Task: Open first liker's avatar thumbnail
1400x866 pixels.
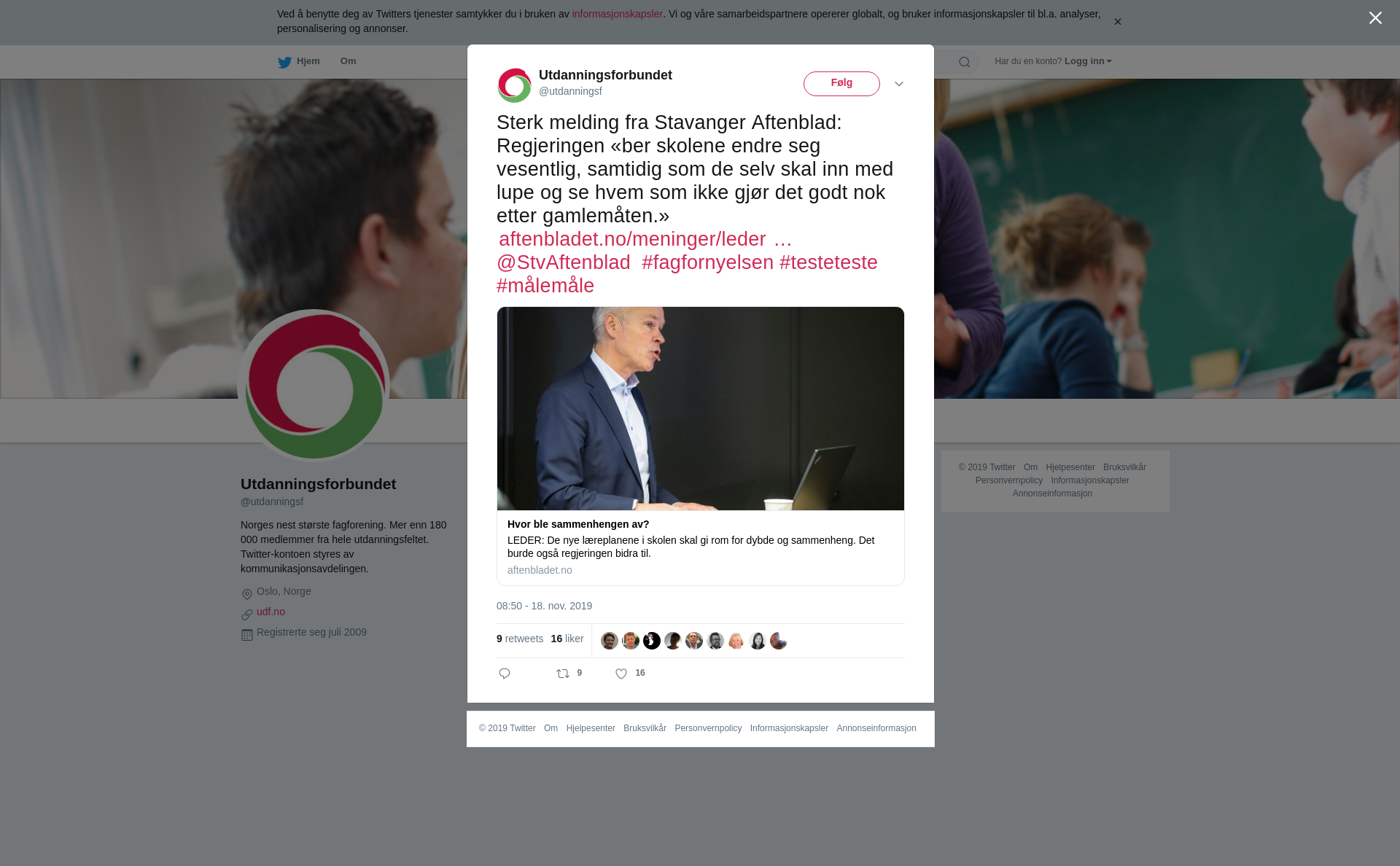Action: [x=610, y=641]
